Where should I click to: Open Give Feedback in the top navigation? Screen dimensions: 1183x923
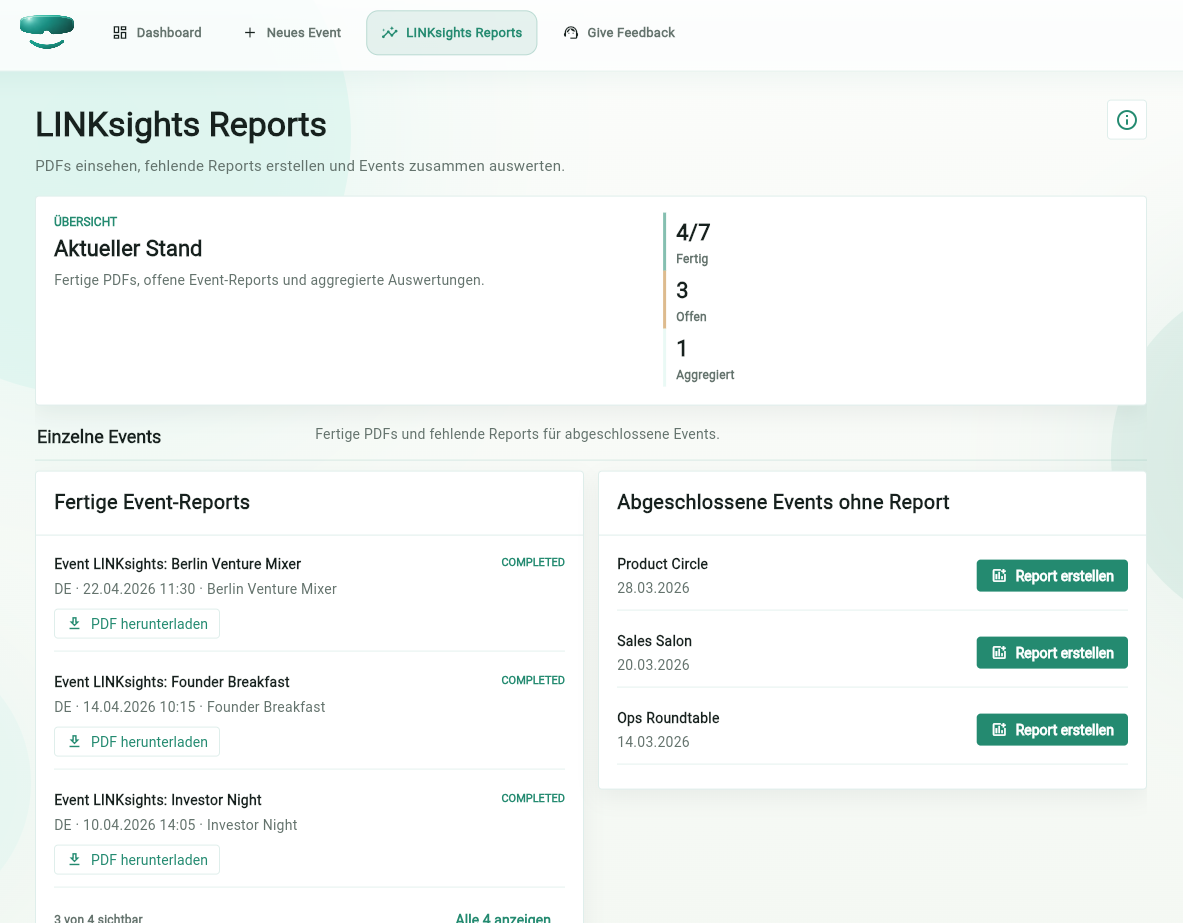pos(619,32)
